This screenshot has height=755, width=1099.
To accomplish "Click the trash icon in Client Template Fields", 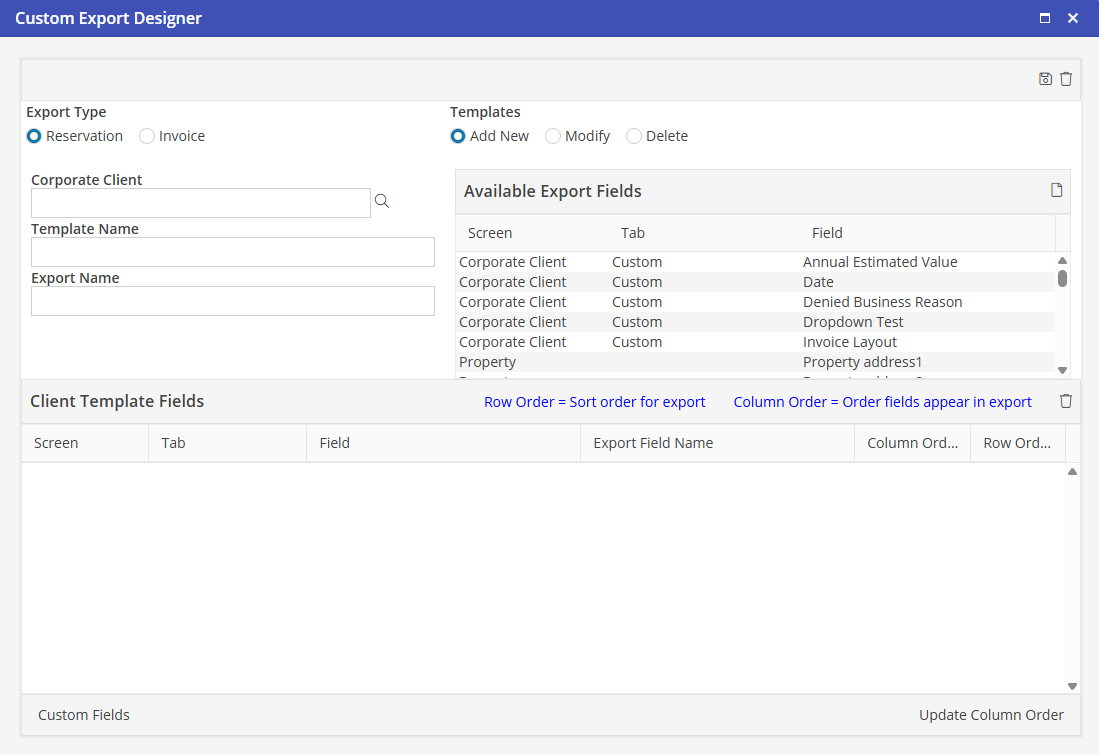I will (1066, 401).
